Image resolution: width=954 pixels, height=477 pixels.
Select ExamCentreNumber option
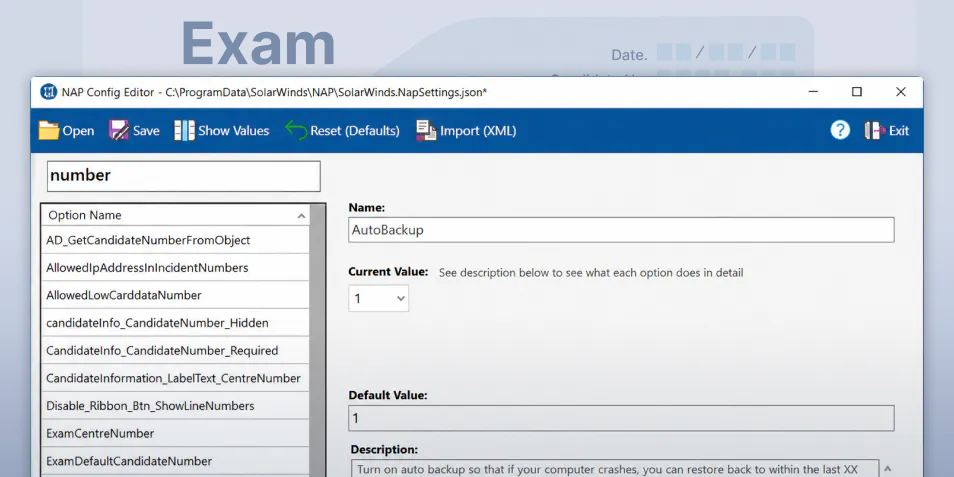click(x=175, y=433)
